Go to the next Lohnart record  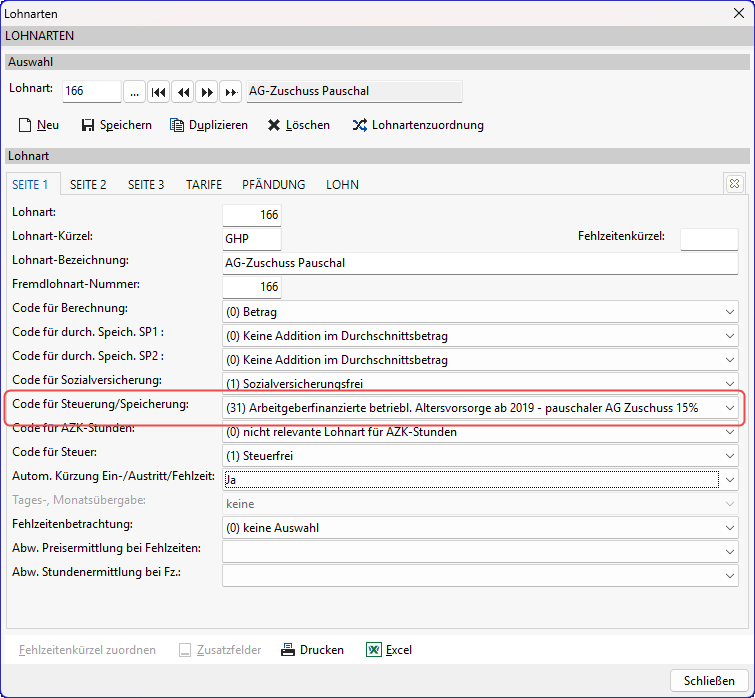[207, 91]
